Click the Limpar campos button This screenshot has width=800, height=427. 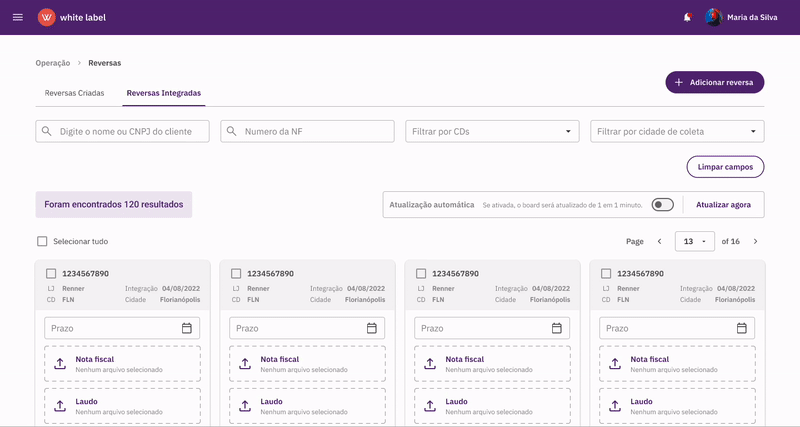click(725, 167)
